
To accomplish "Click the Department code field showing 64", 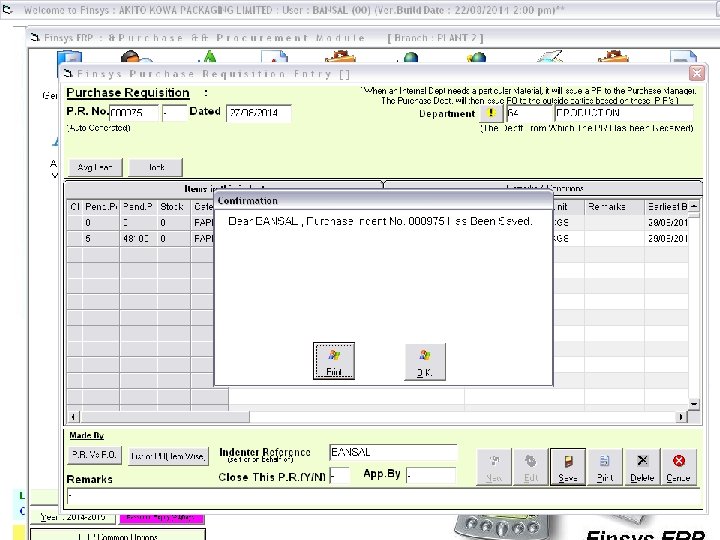I will pyautogui.click(x=529, y=113).
